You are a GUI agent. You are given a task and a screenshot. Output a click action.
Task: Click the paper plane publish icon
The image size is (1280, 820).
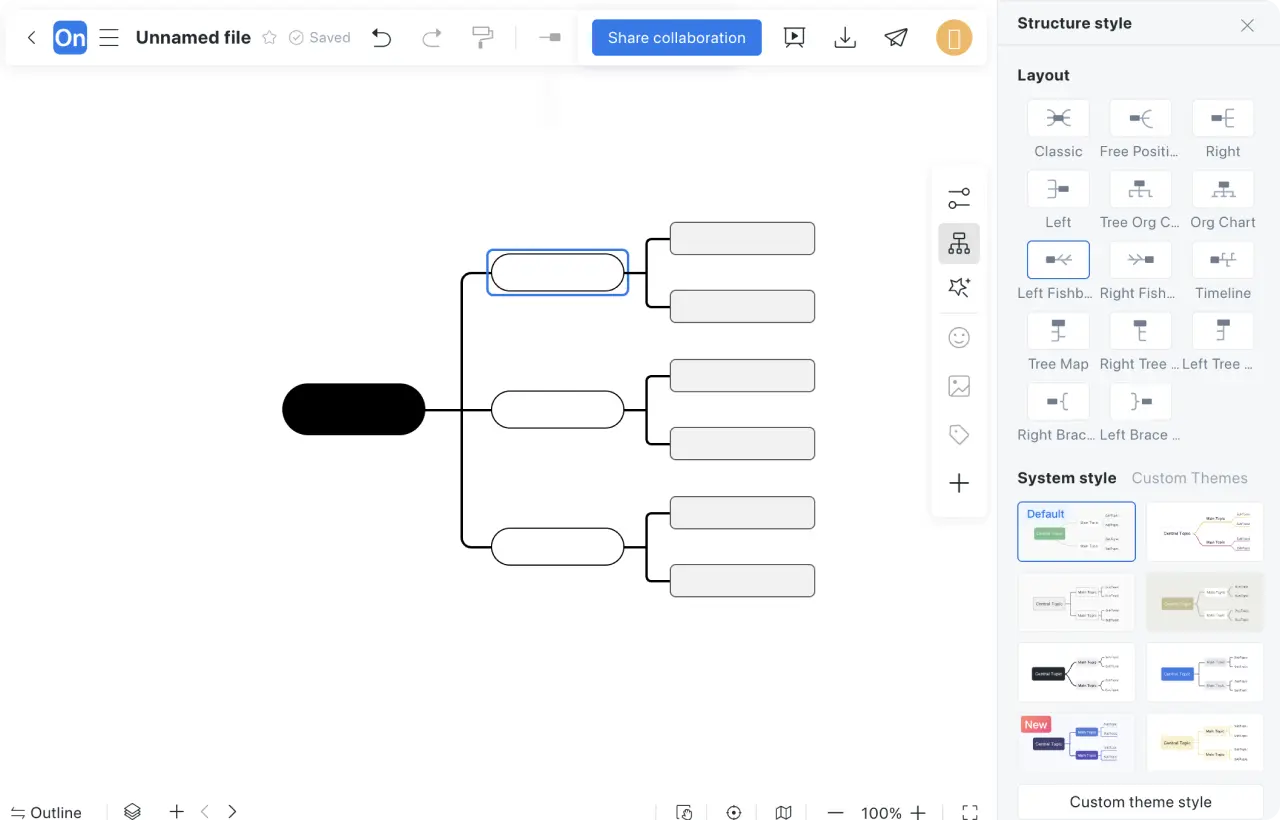coord(896,38)
